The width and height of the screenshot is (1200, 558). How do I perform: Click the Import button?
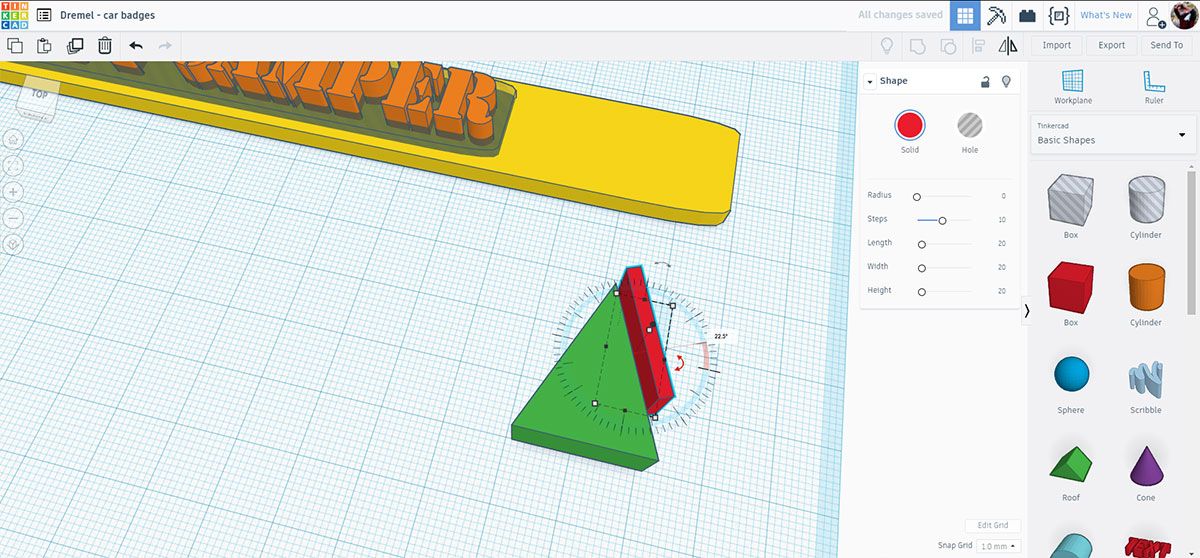(x=1057, y=45)
